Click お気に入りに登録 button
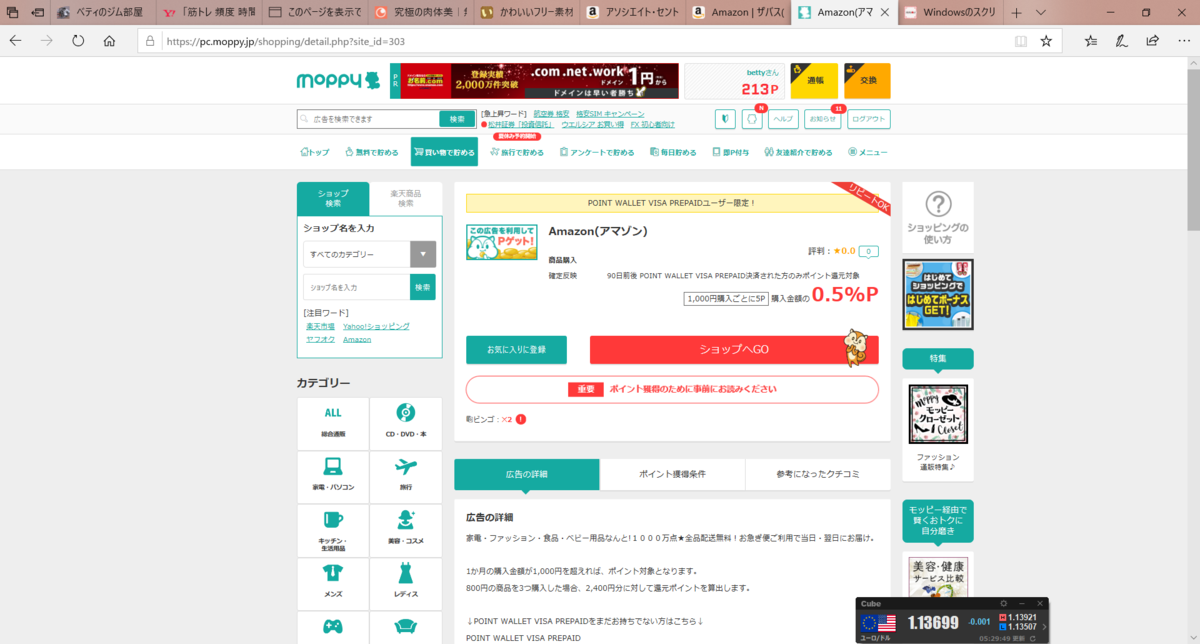Image resolution: width=1200 pixels, height=644 pixels. pos(516,349)
